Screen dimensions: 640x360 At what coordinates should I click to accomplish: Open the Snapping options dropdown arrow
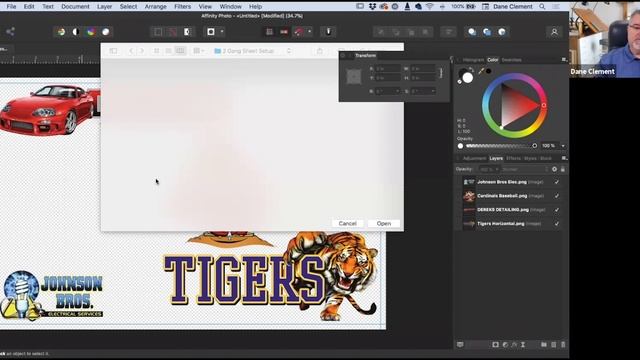pos(310,32)
